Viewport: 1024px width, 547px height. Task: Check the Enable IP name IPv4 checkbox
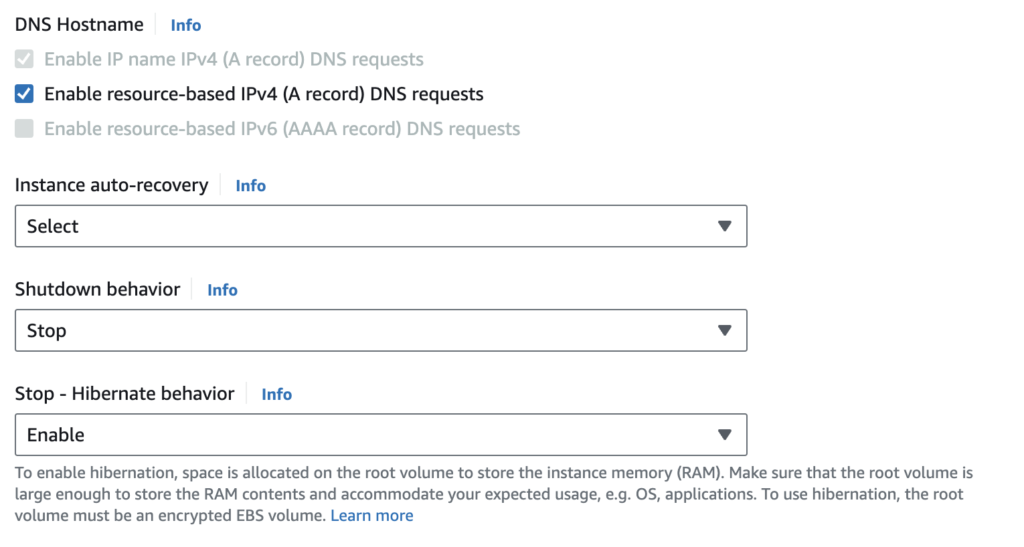click(25, 59)
